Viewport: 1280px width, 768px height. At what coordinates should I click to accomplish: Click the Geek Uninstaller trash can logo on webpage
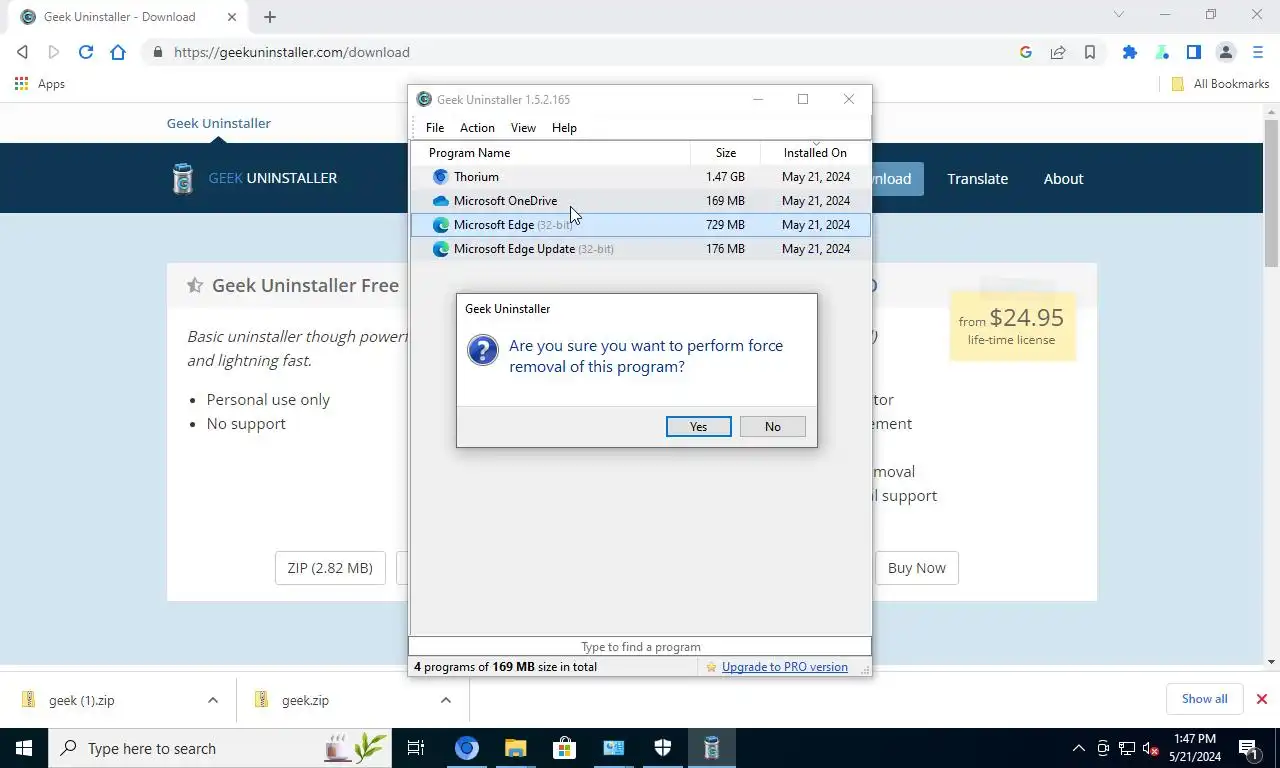coord(182,178)
